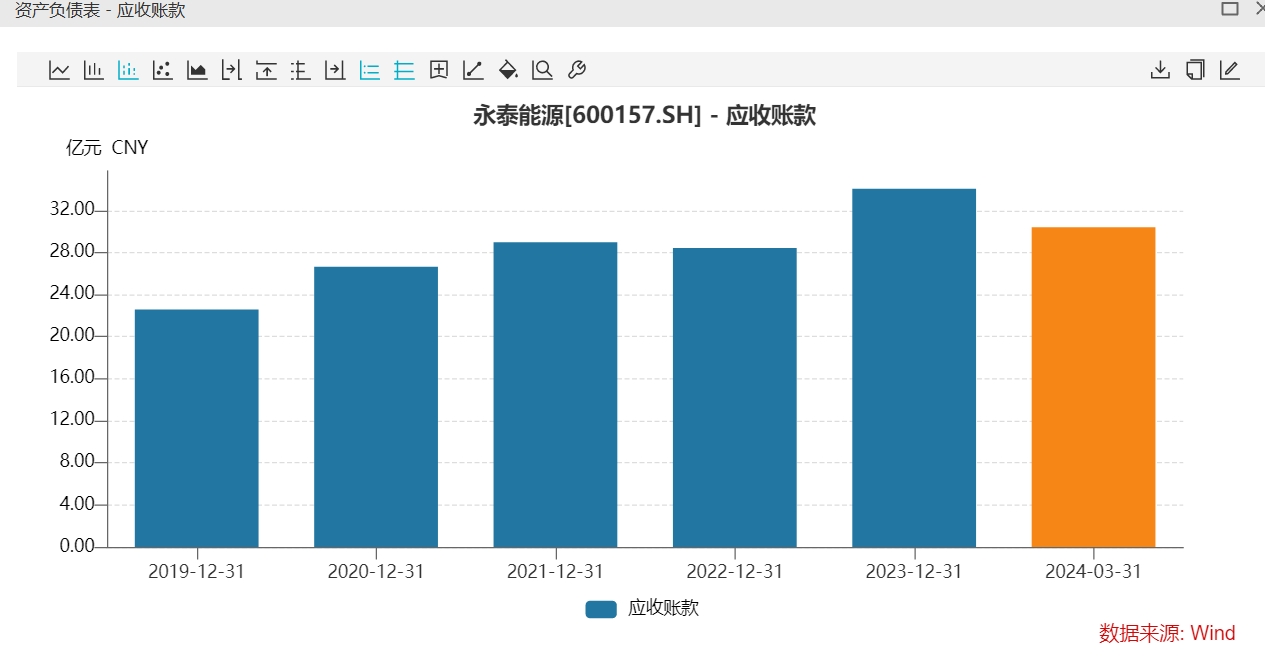Click the dashed vertical axis icon
Image resolution: width=1265 pixels, height=661 pixels.
tap(300, 70)
